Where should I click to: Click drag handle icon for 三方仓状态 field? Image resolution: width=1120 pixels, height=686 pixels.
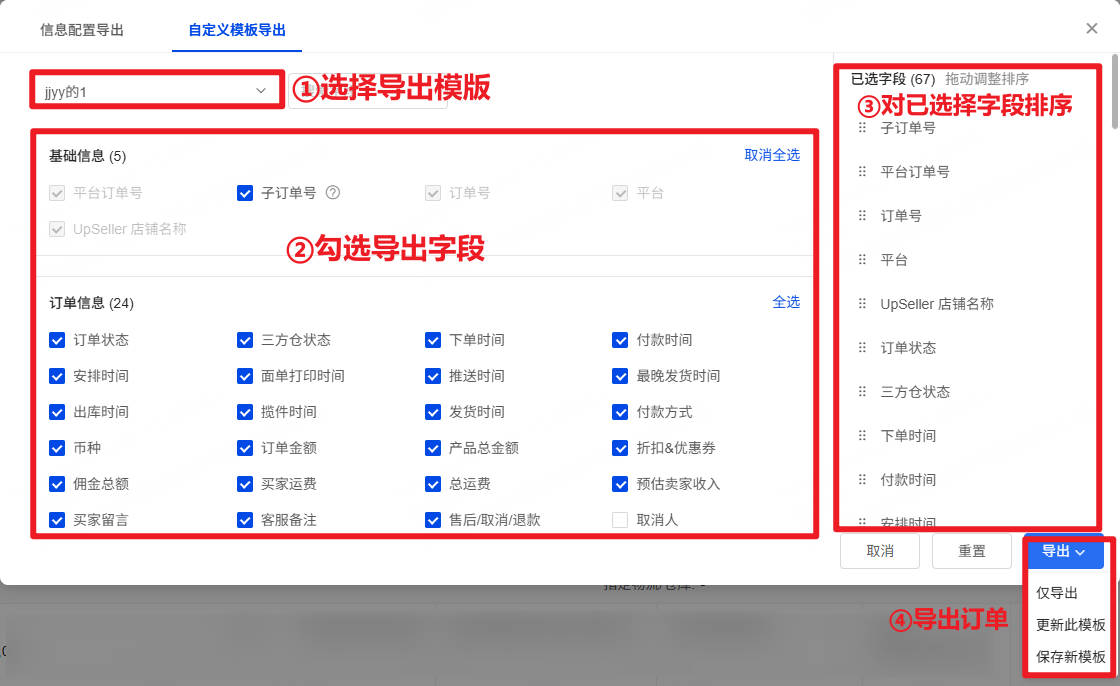click(x=862, y=392)
